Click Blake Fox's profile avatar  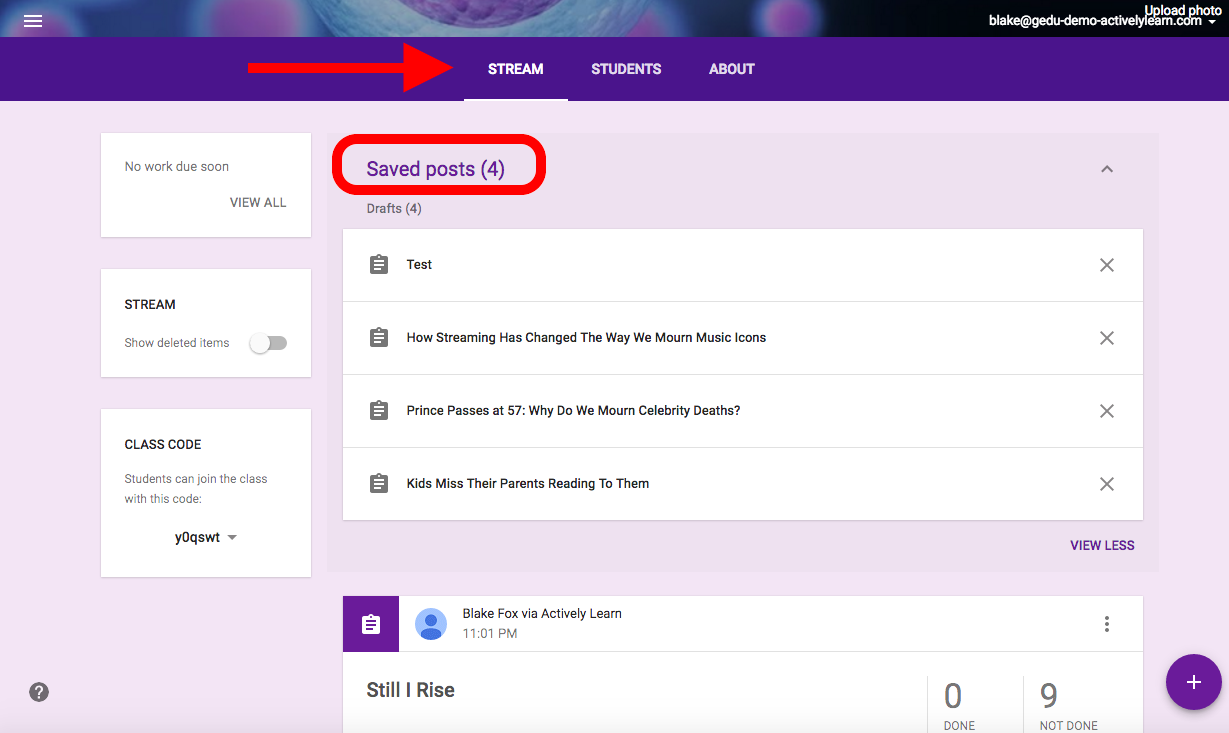tap(431, 624)
